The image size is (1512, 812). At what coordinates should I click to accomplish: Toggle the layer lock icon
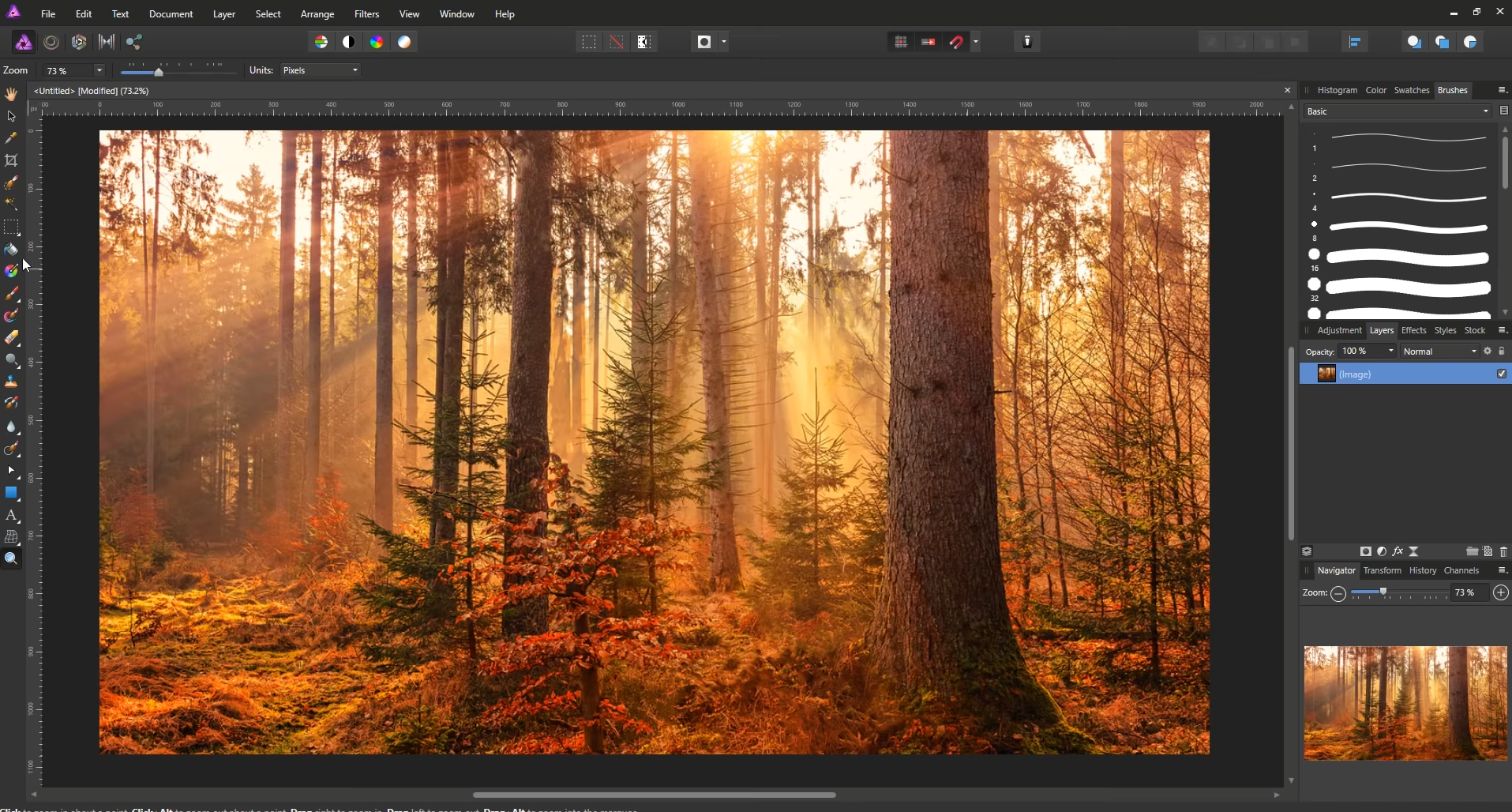click(x=1502, y=351)
